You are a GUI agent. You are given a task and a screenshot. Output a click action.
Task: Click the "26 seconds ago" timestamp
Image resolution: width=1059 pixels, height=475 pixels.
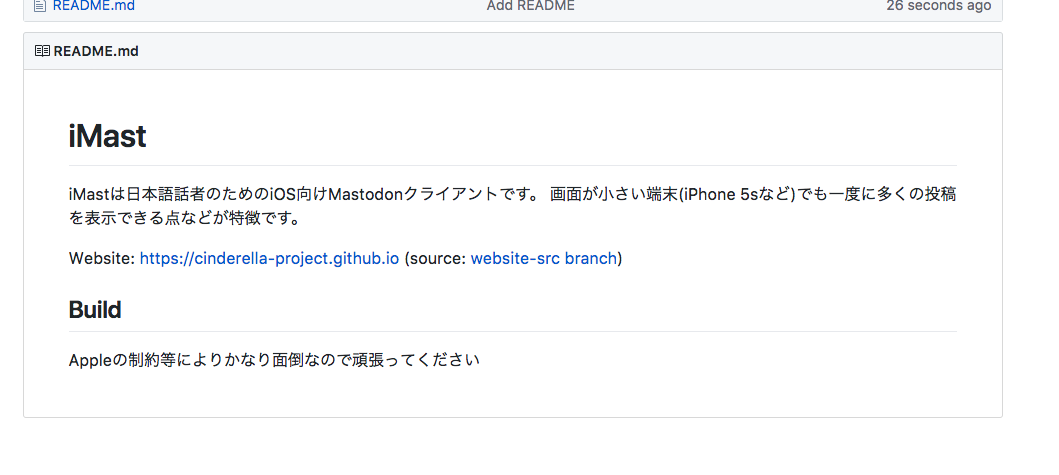tap(938, 6)
